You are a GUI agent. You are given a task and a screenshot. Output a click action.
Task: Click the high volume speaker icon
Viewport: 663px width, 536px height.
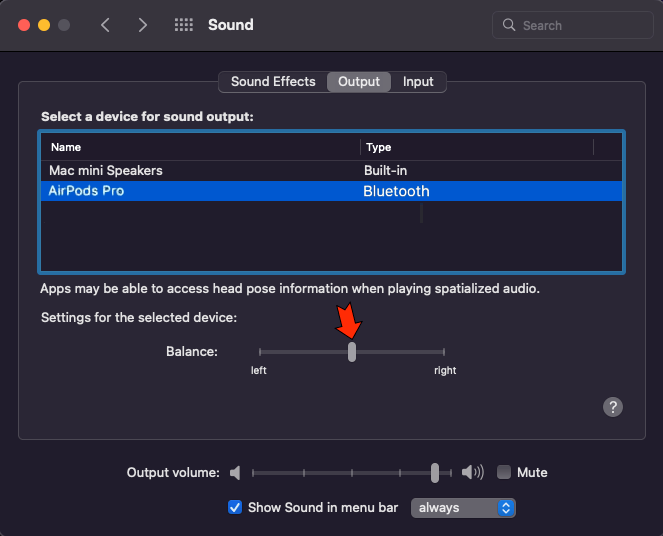click(x=472, y=472)
